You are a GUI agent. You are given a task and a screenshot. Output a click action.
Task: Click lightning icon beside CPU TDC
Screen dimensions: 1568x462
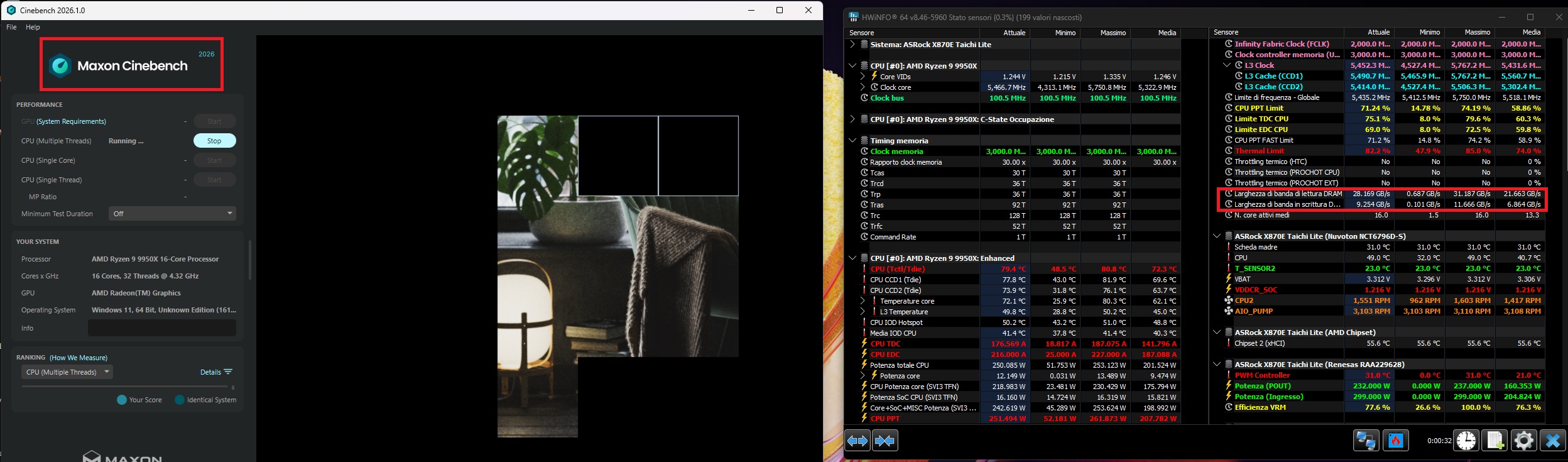pyautogui.click(x=864, y=344)
